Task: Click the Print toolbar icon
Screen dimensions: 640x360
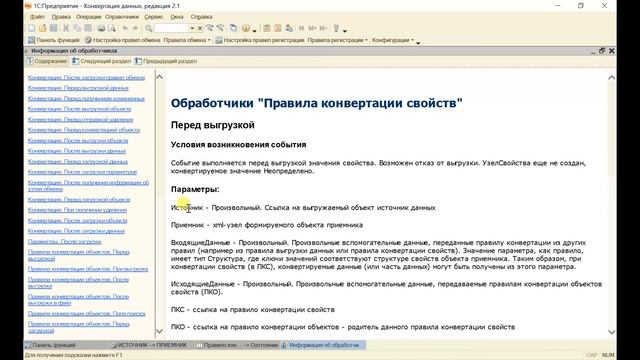Action: [100, 28]
